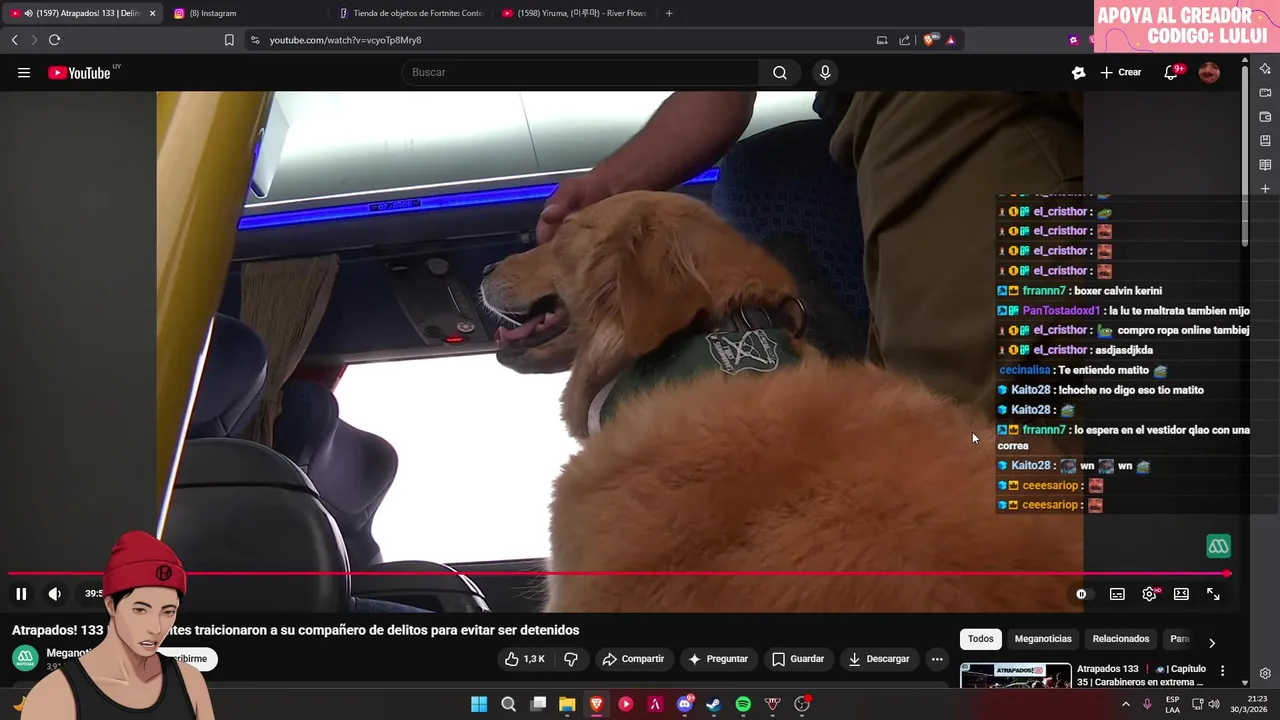Open the add-to-sidebar plus icon
Screen dimensions: 1280x720
coord(1265,189)
